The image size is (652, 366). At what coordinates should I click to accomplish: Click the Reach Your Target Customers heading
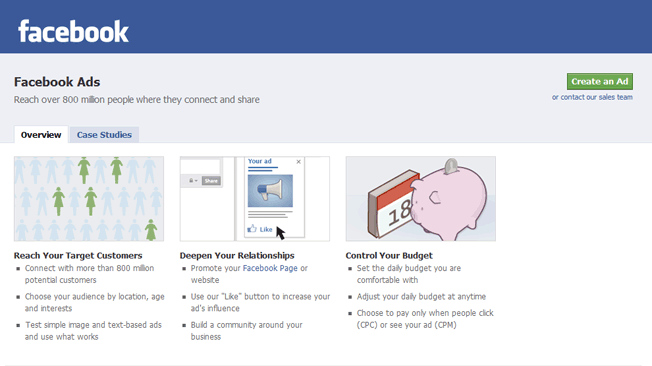[x=78, y=255]
